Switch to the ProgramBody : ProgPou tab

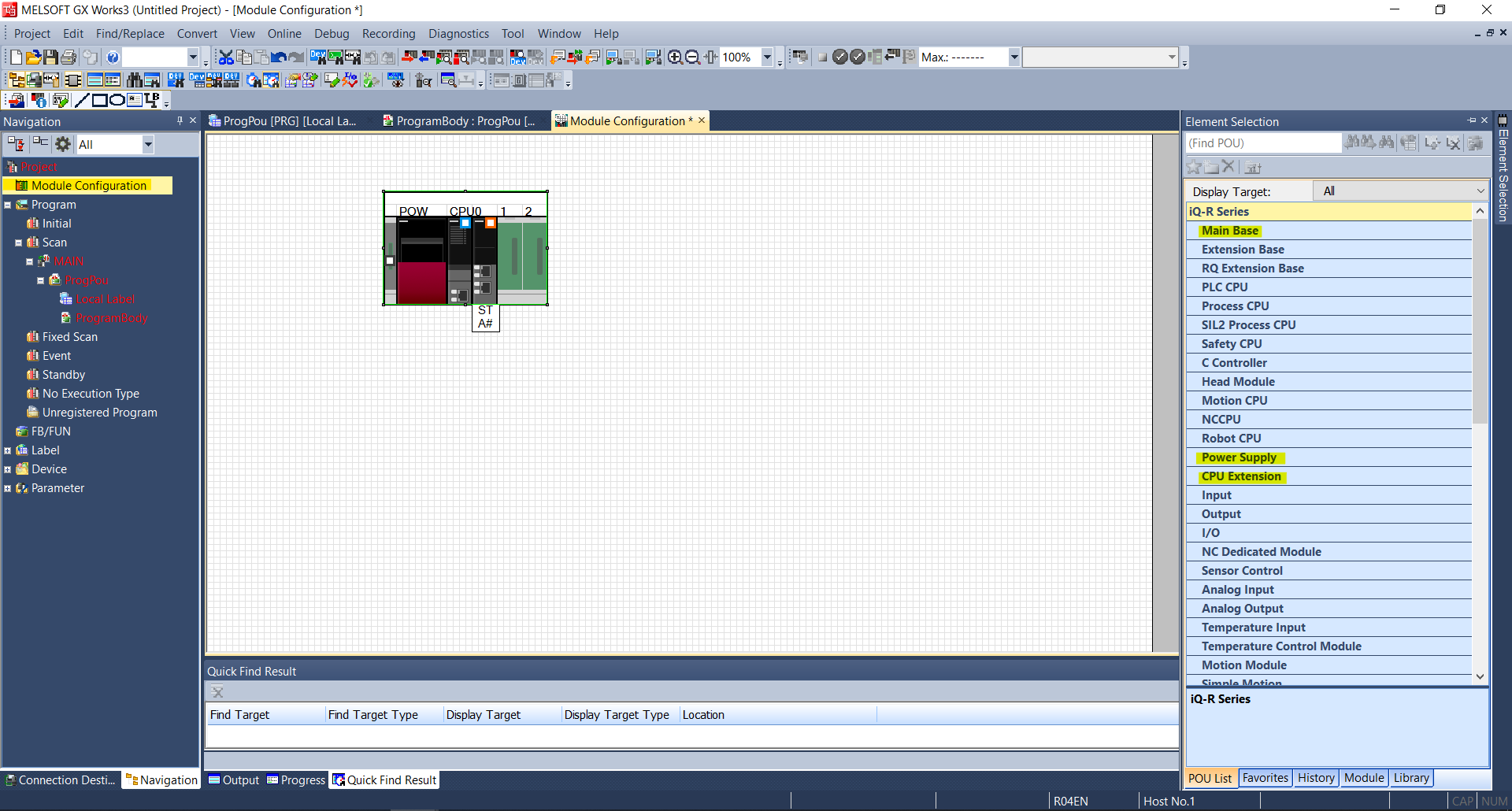coord(459,120)
